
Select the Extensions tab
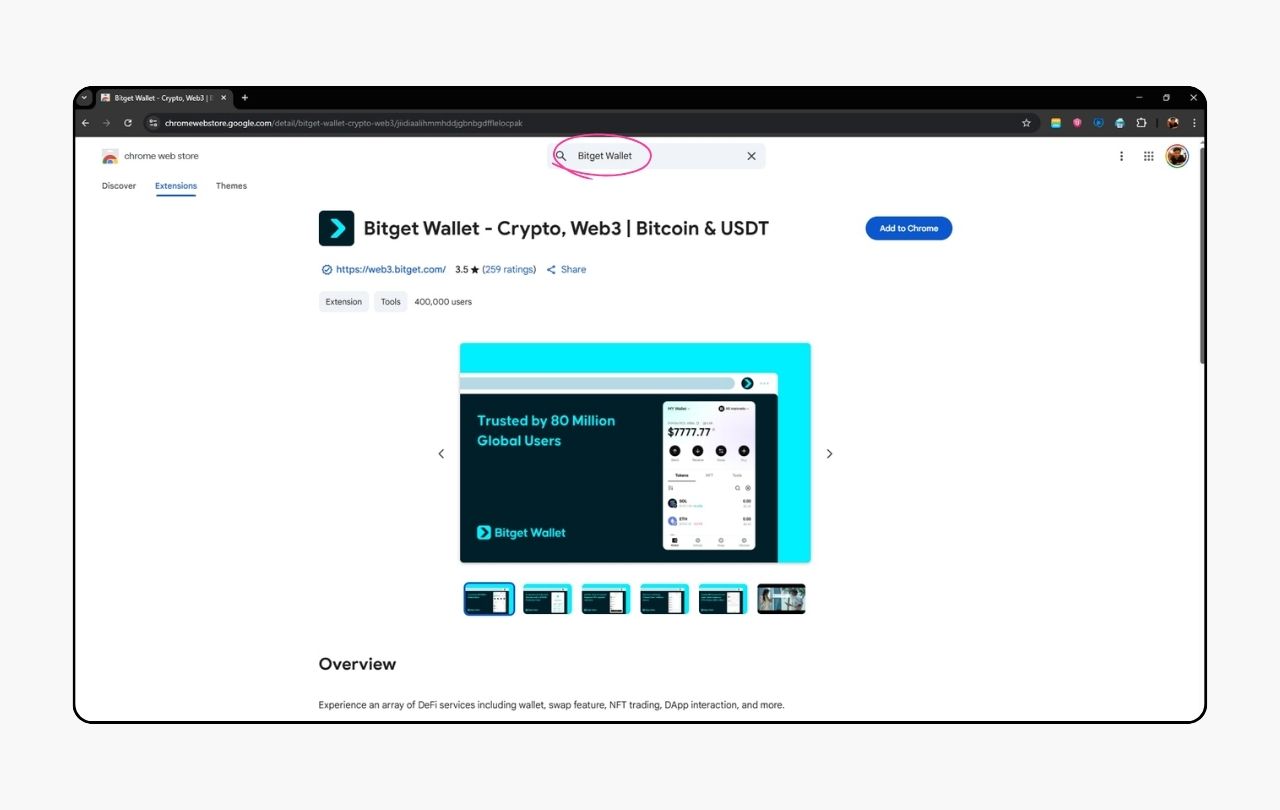tap(176, 186)
